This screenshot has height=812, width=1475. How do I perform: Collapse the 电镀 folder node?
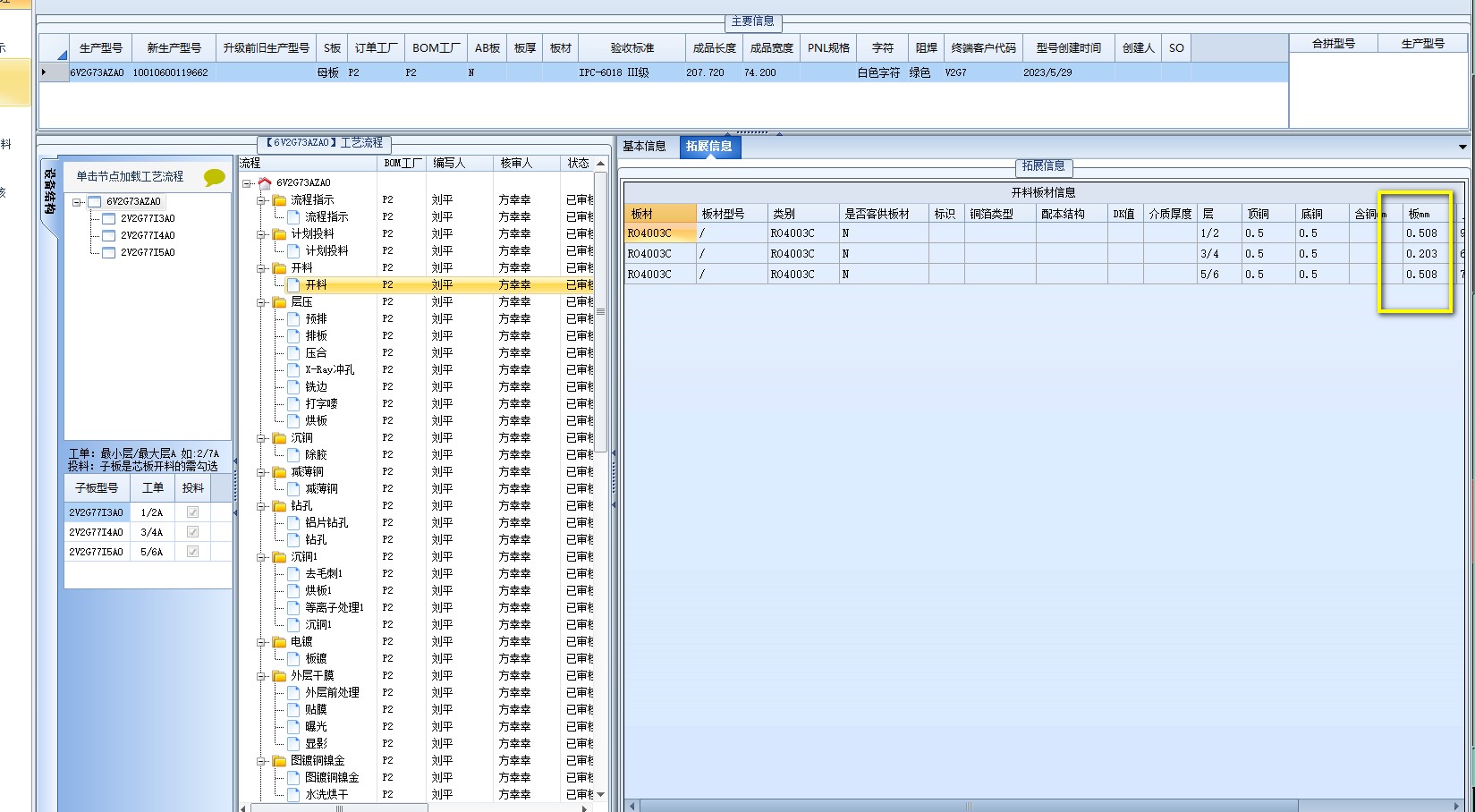[x=261, y=642]
